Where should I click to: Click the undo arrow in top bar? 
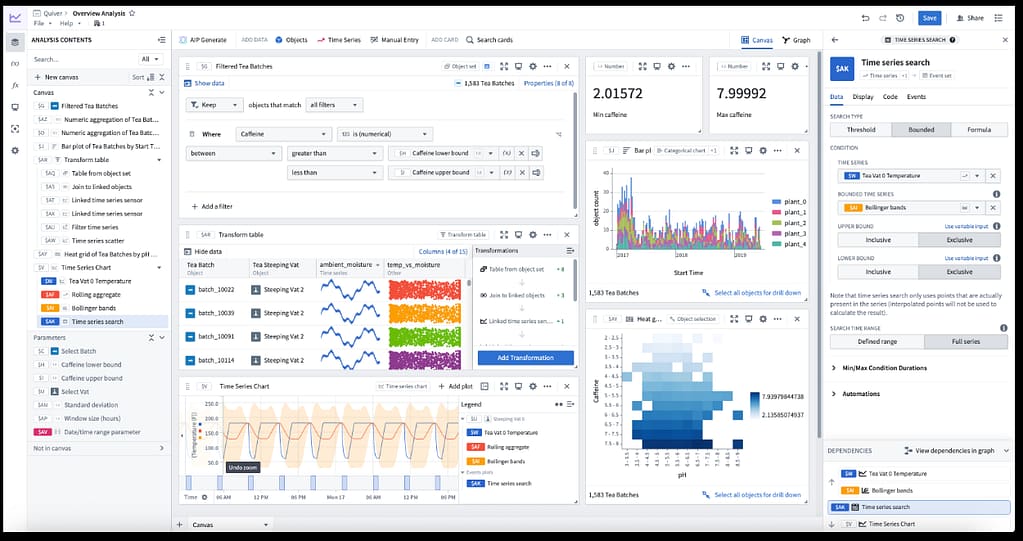pyautogui.click(x=865, y=18)
